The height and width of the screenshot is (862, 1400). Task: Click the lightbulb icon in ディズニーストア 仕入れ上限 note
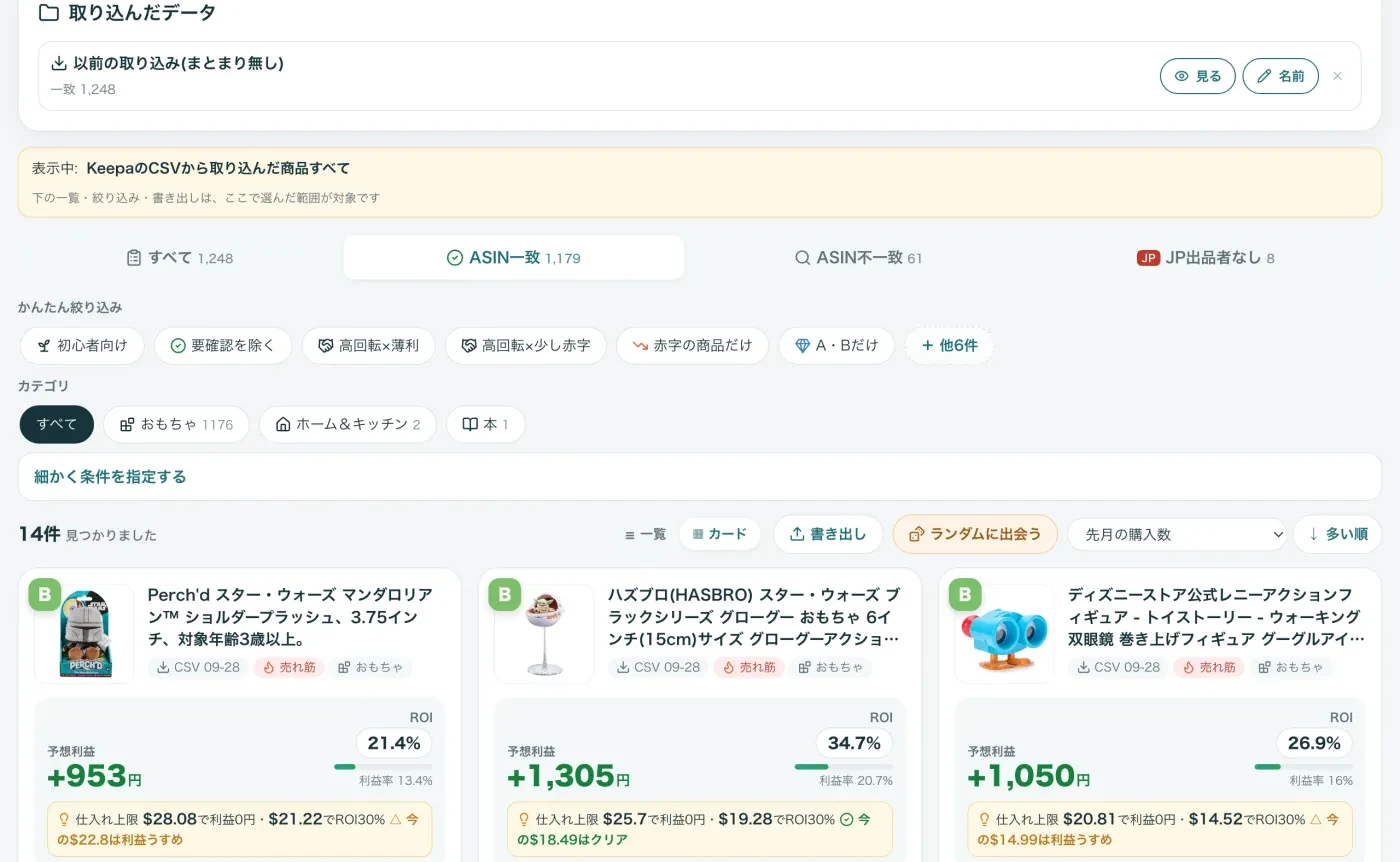983,819
